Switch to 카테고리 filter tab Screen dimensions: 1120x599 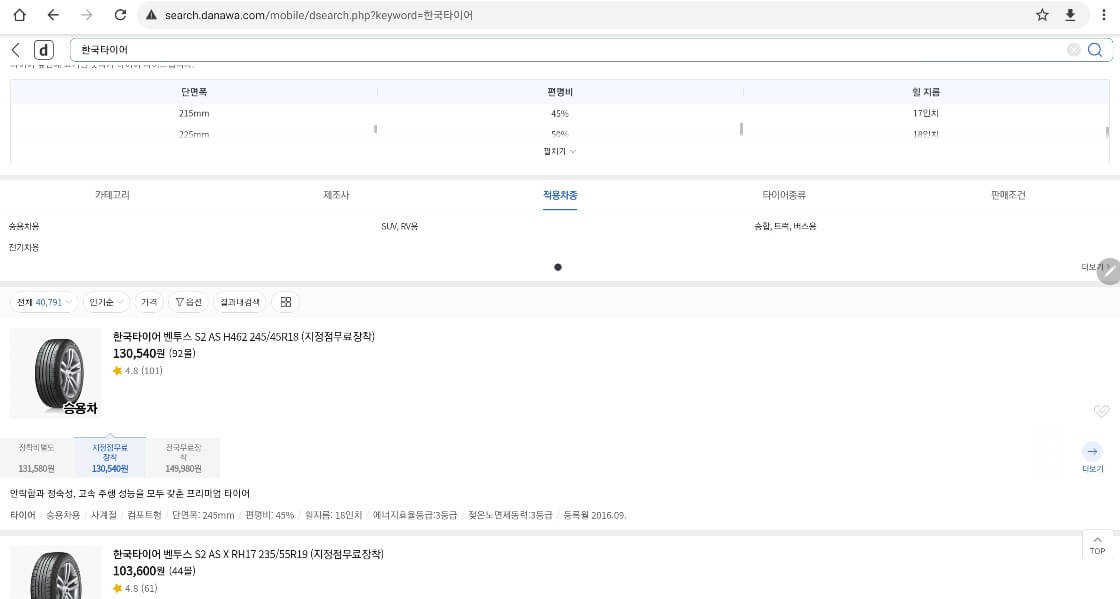point(112,195)
